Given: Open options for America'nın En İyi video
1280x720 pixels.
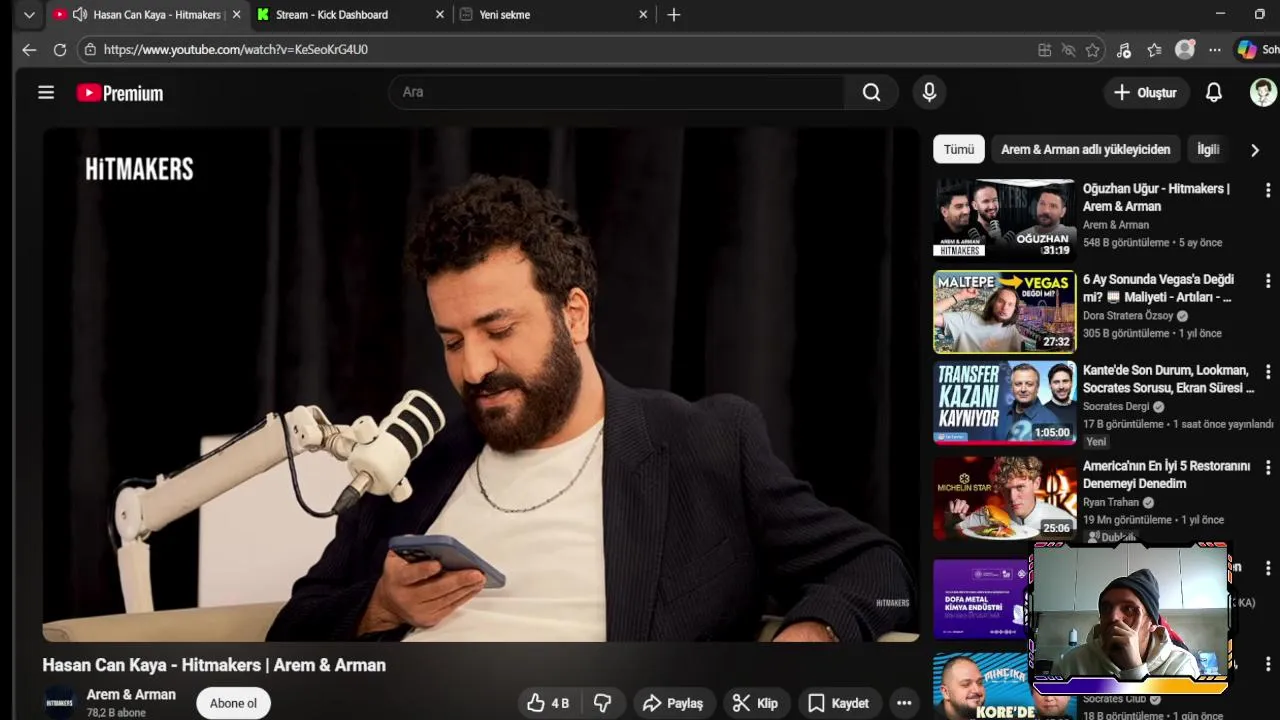Looking at the screenshot, I should coord(1268,468).
